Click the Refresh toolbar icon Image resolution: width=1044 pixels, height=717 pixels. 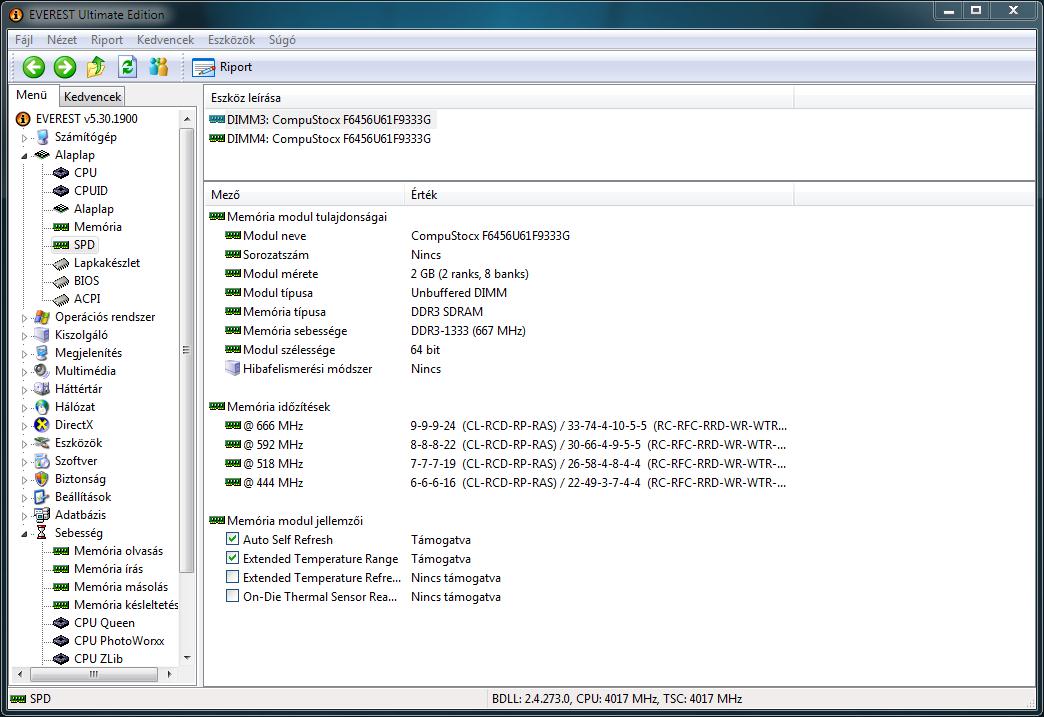(x=127, y=67)
